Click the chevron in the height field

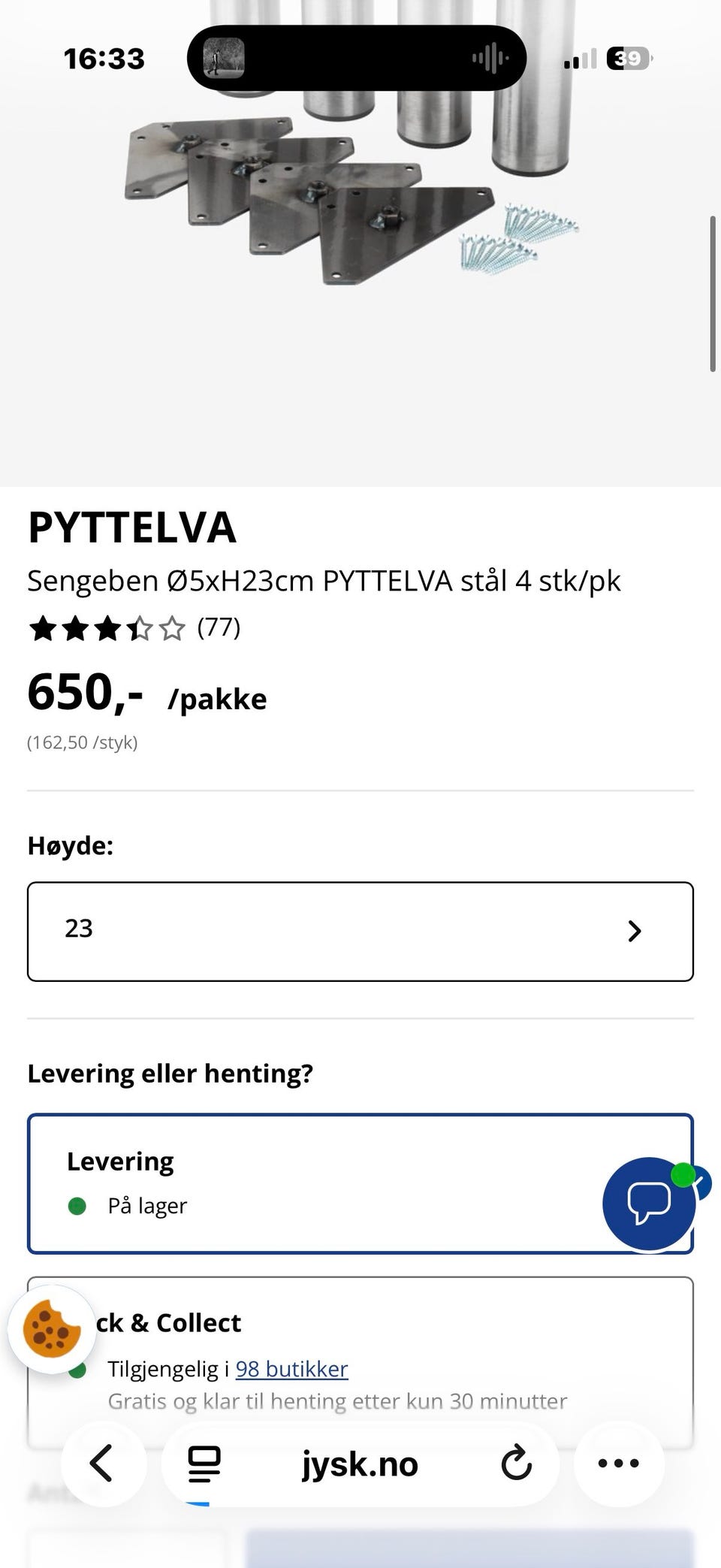click(635, 931)
